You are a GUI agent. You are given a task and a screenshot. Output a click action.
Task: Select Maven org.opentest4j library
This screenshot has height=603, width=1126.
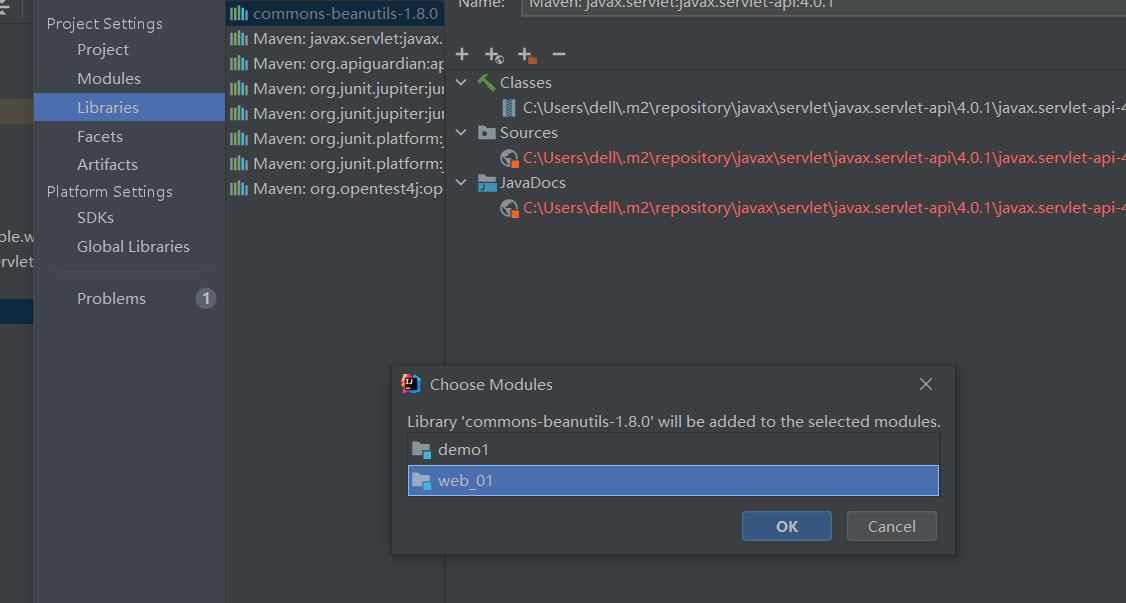[335, 189]
